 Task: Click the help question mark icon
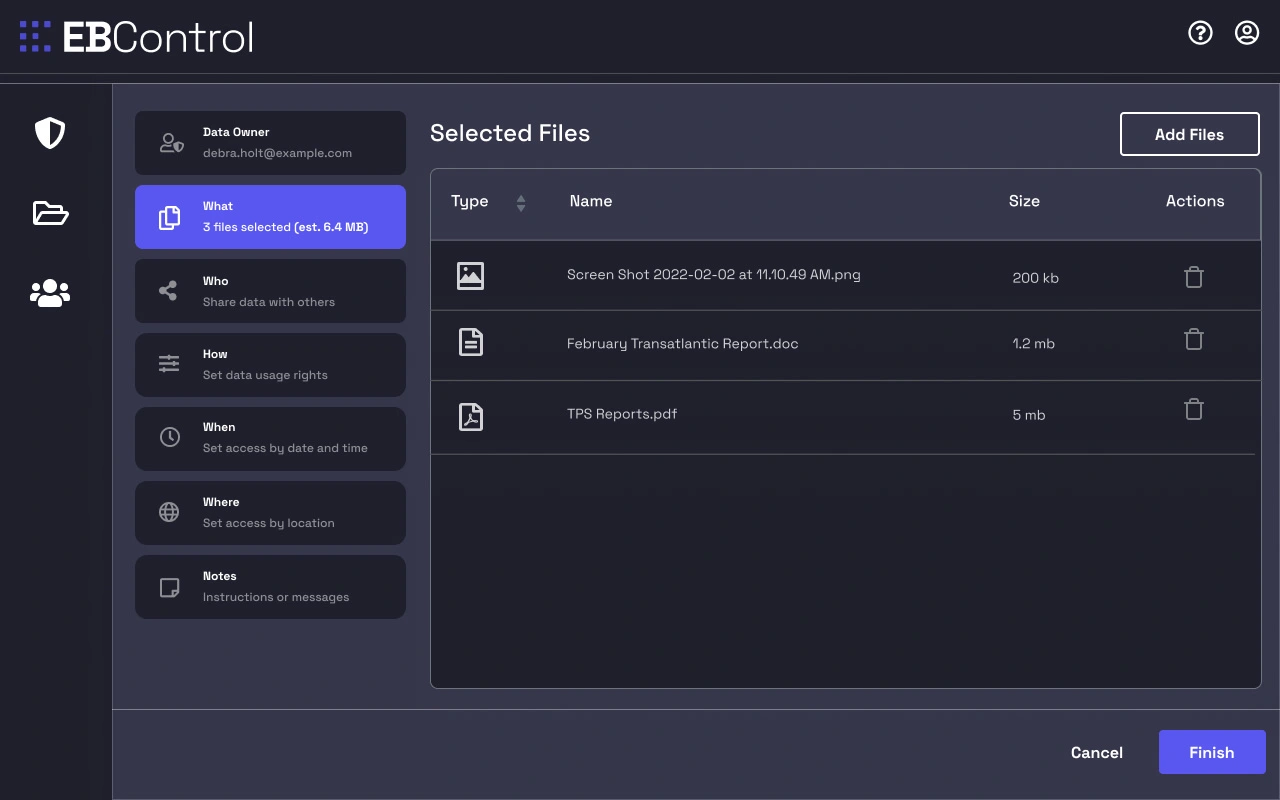click(x=1200, y=33)
